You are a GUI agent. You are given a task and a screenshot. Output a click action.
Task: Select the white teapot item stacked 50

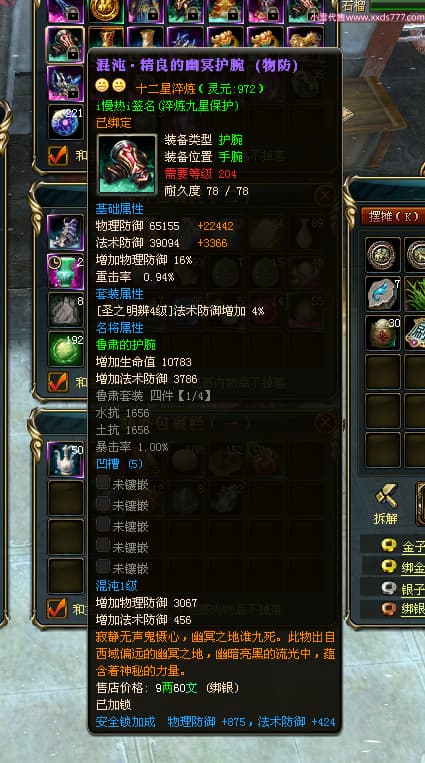point(66,460)
